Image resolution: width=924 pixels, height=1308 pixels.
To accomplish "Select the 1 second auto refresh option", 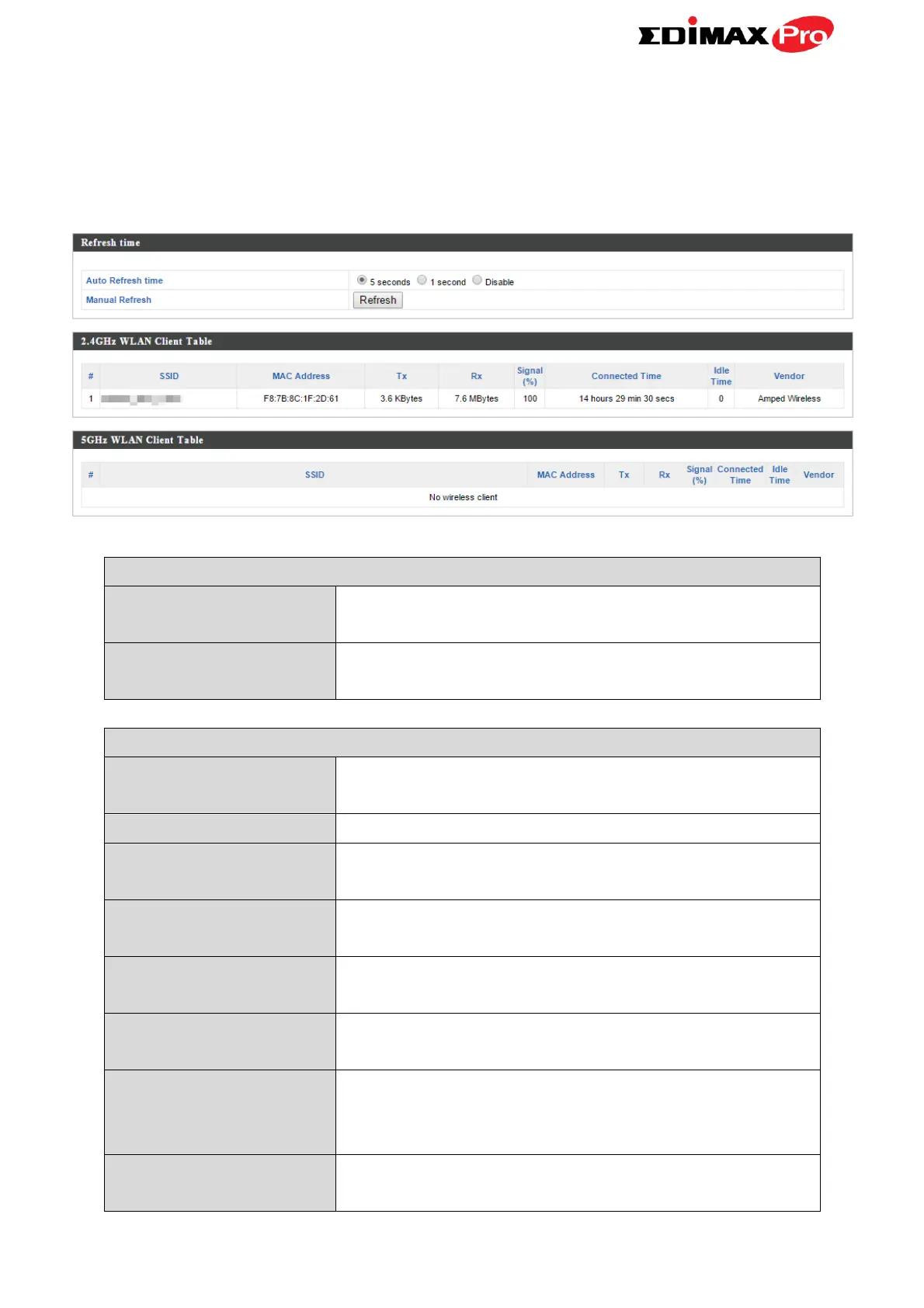I will [422, 280].
